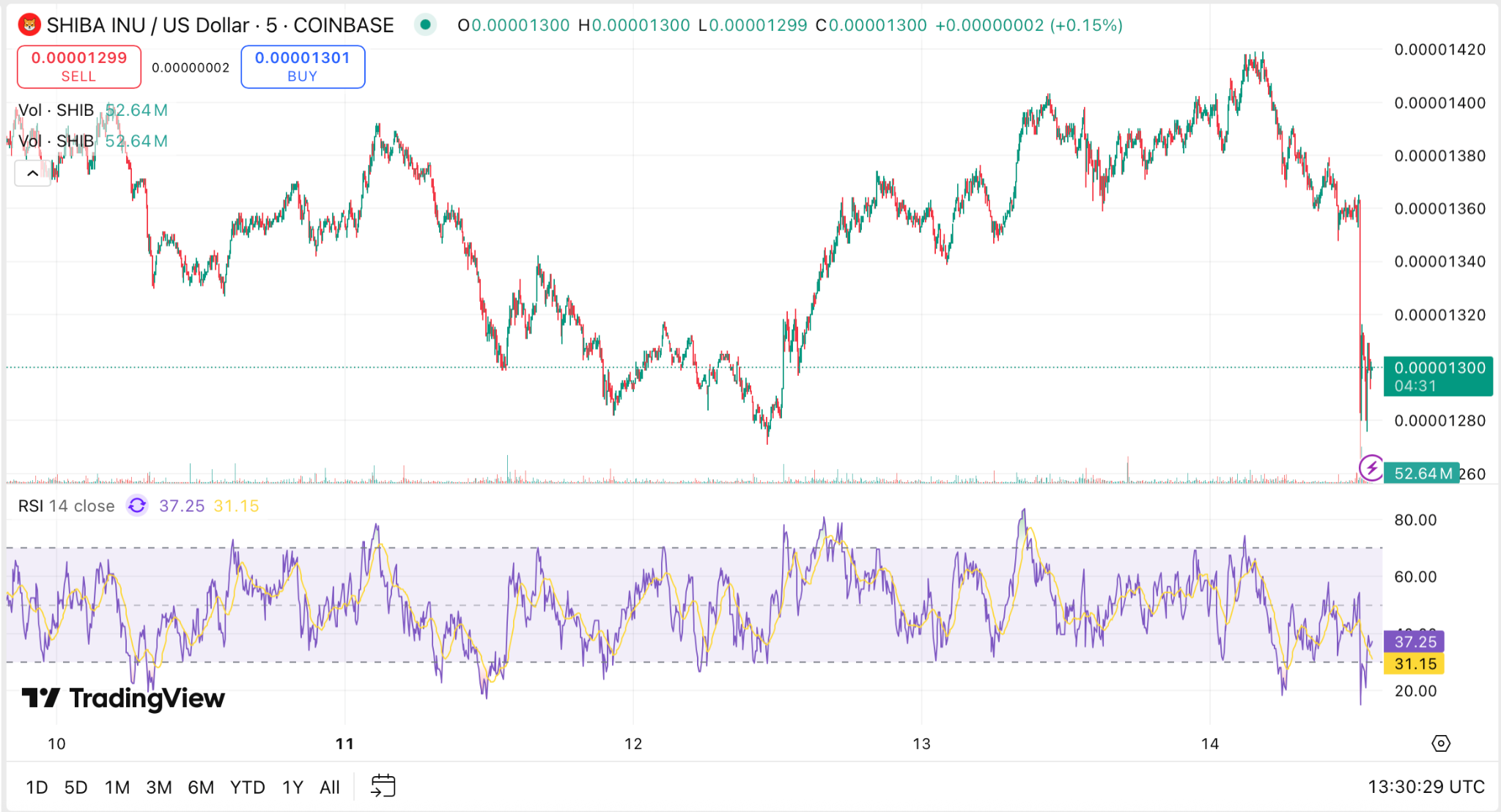The width and height of the screenshot is (1501, 812).
Task: Open the go-to-date calendar icon
Action: coord(383,786)
